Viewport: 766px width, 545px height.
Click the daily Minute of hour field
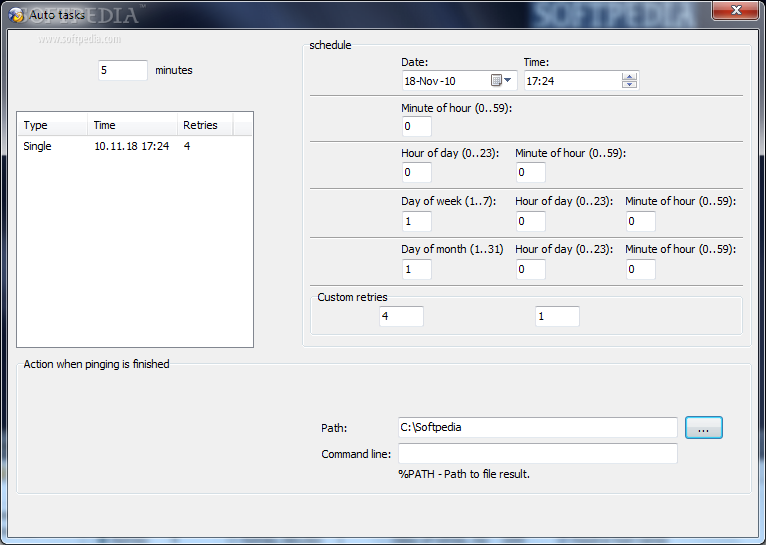(x=531, y=172)
